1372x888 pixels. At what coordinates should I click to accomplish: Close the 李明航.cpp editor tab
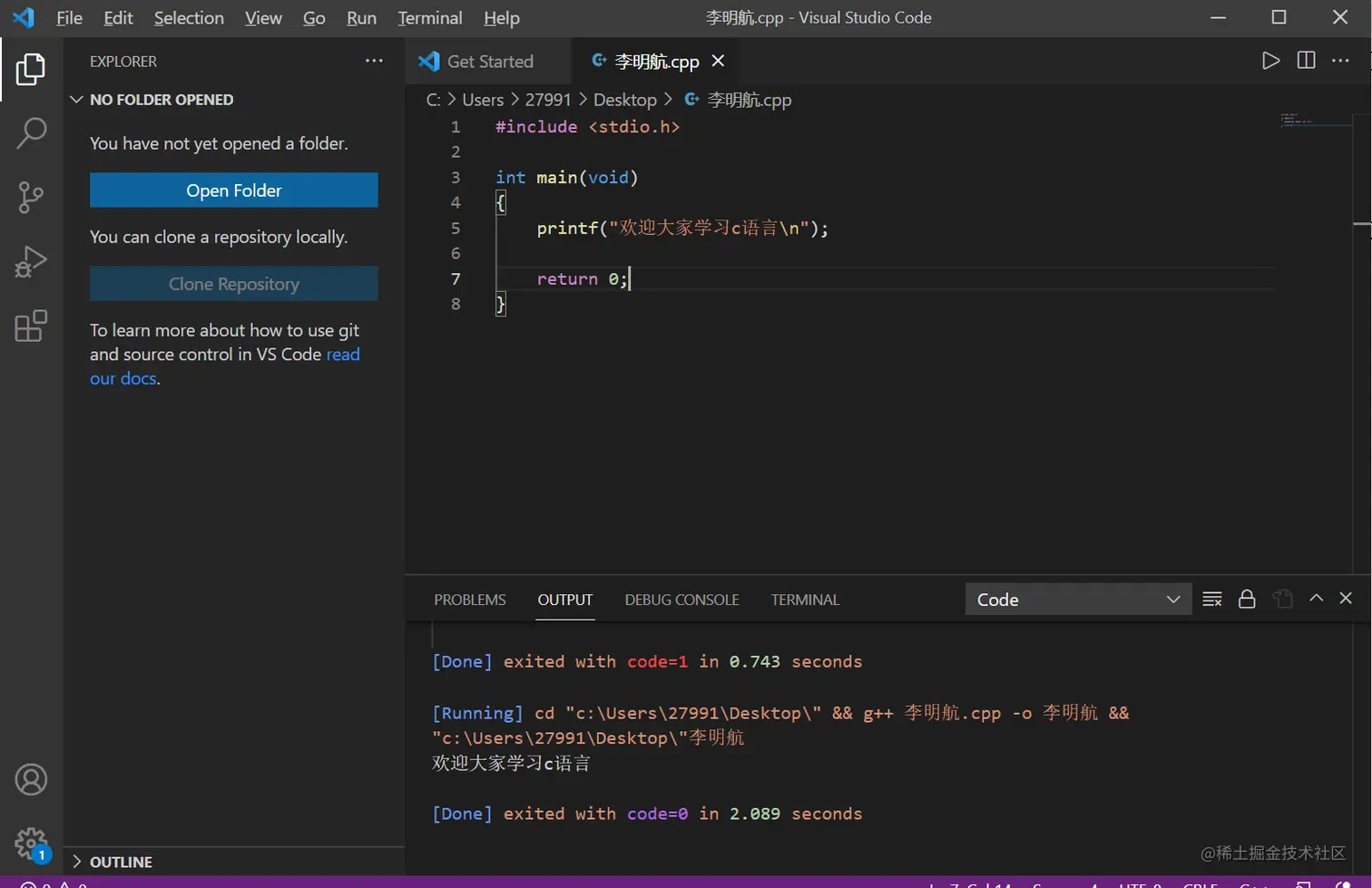(718, 61)
